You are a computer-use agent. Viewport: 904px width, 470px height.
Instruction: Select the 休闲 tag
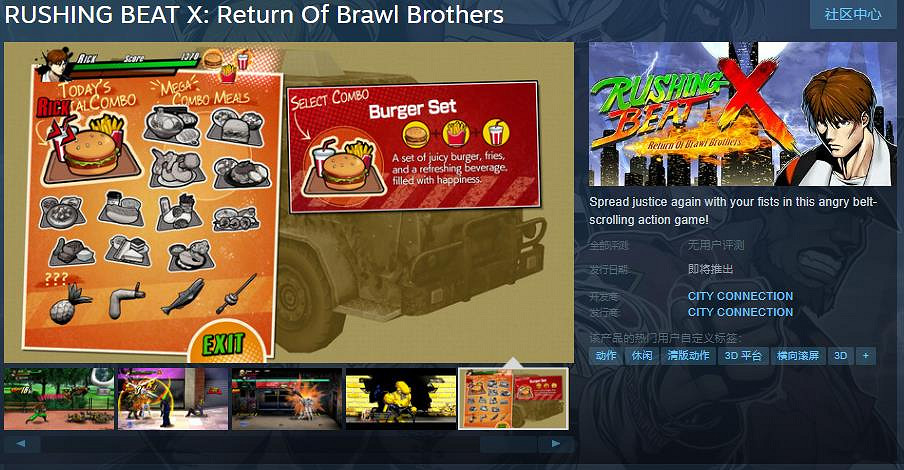[x=642, y=356]
